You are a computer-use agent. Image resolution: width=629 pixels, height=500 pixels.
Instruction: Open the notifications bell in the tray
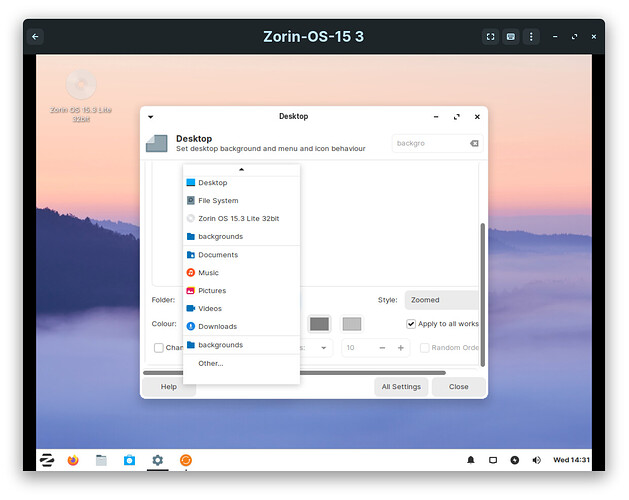[x=471, y=460]
